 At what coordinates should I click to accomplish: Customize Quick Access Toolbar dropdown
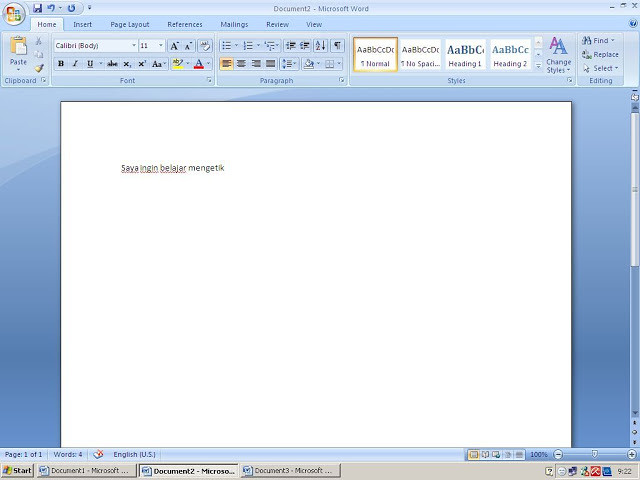[x=89, y=8]
